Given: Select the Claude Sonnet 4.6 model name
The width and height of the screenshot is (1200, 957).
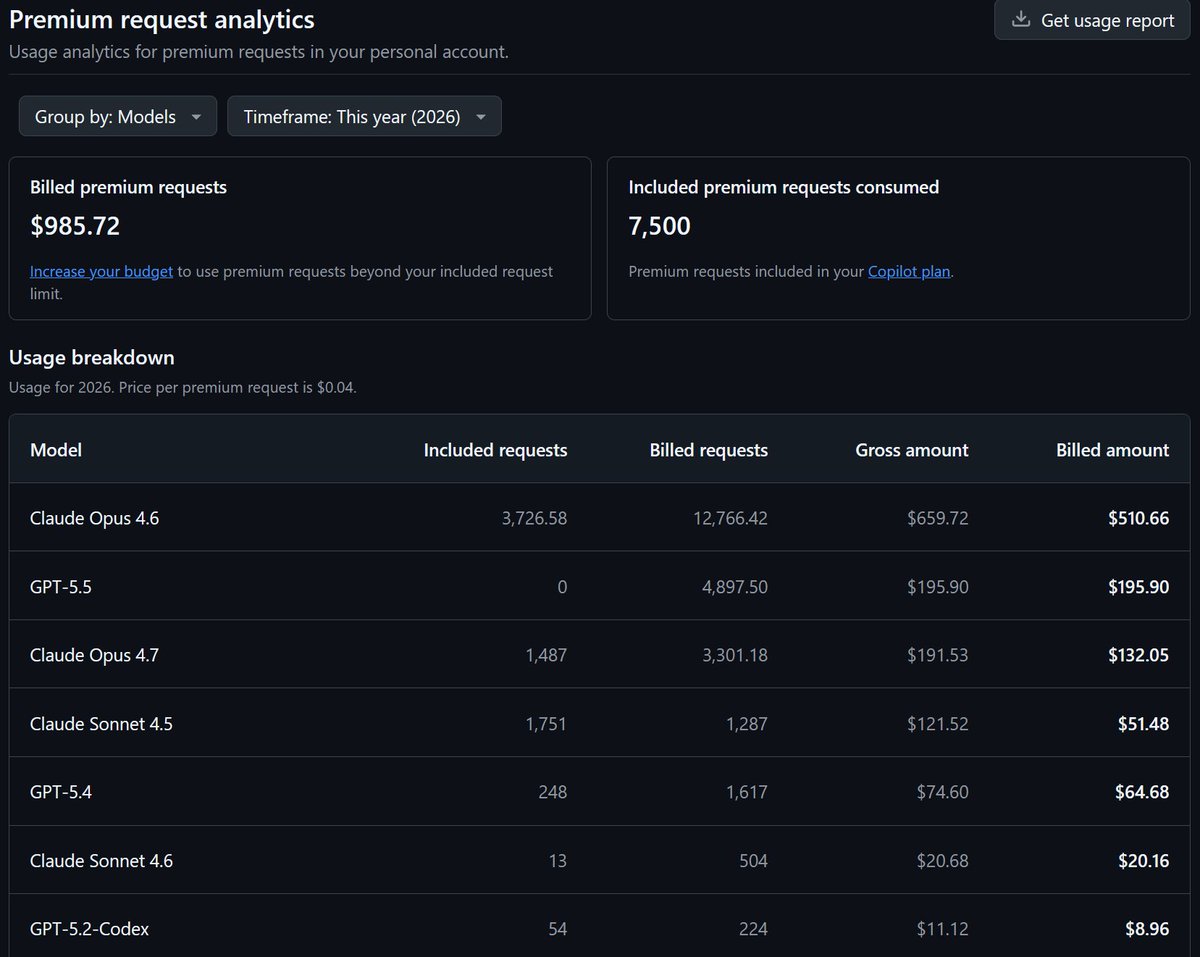Looking at the screenshot, I should point(101,860).
